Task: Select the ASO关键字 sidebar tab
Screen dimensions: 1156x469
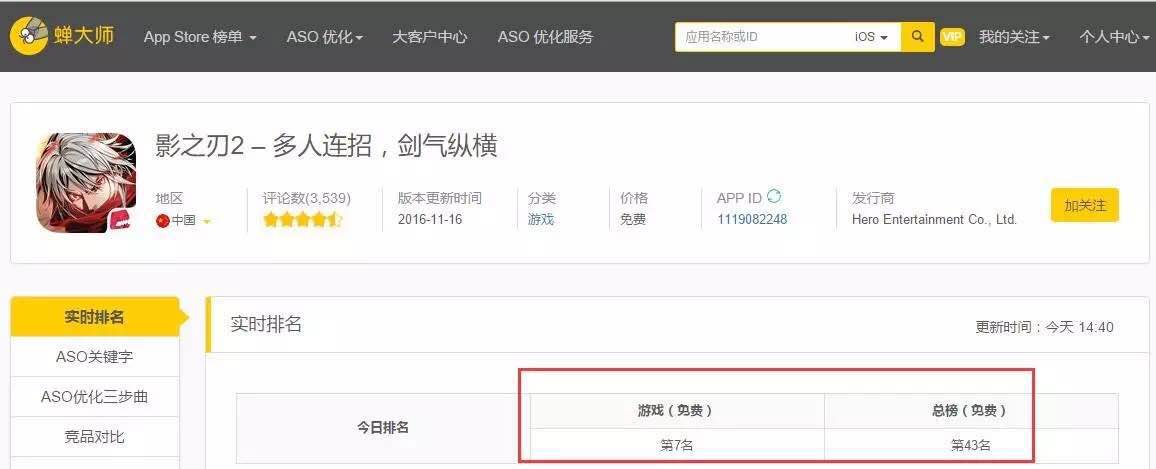Action: point(94,357)
